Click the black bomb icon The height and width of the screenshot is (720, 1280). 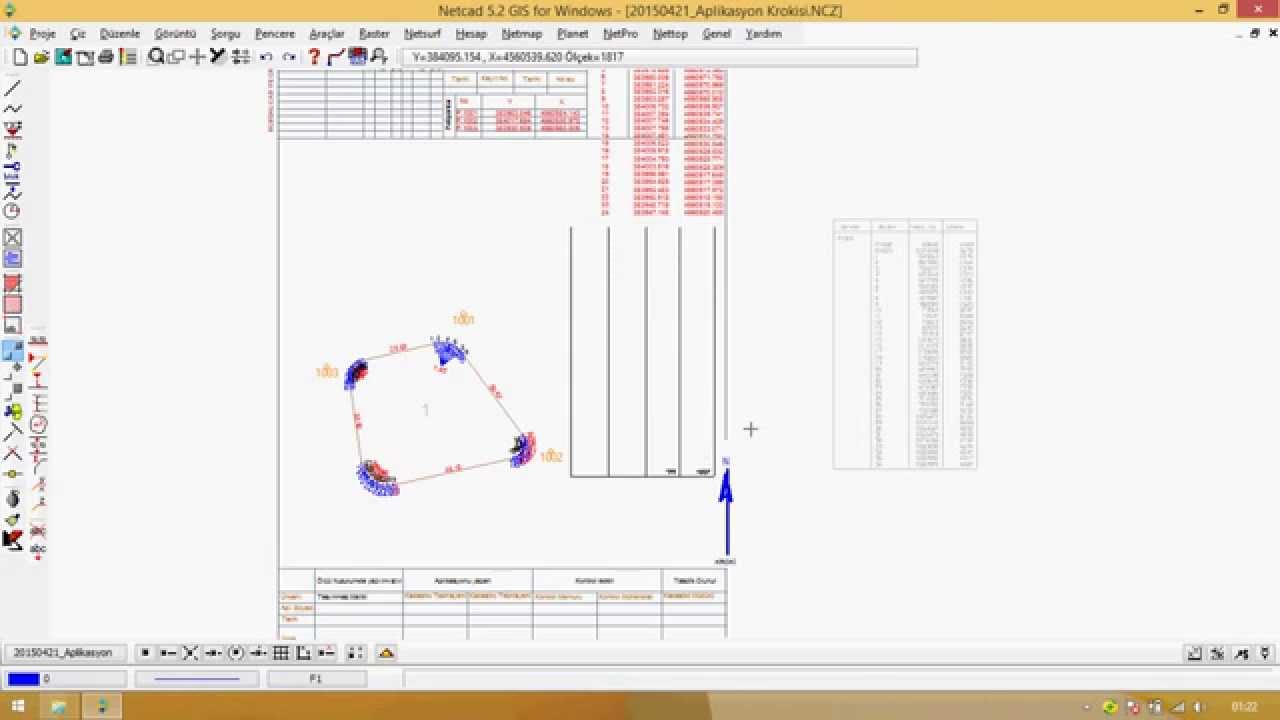tap(12, 498)
